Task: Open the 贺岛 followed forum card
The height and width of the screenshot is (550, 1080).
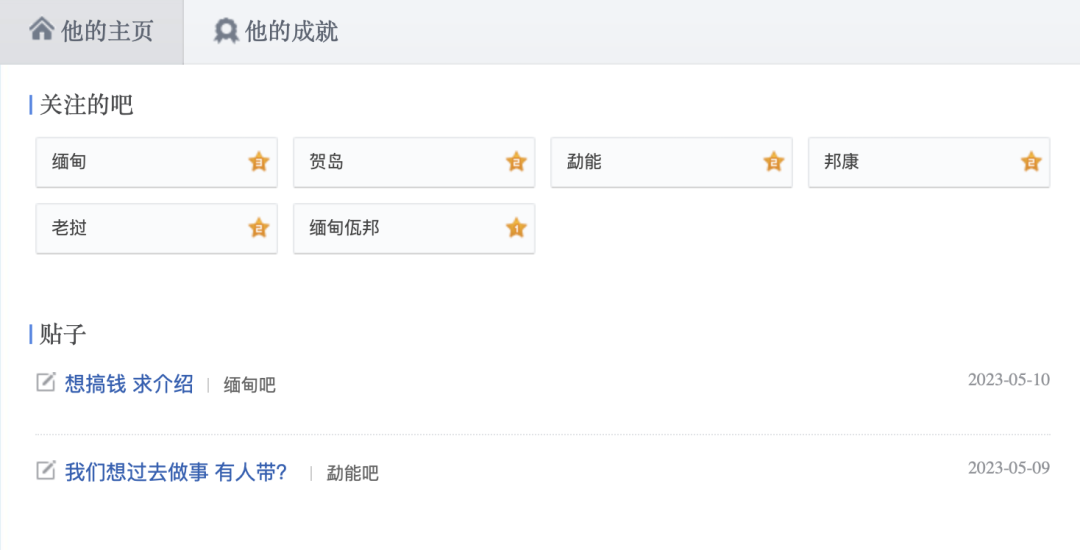Action: [x=414, y=162]
